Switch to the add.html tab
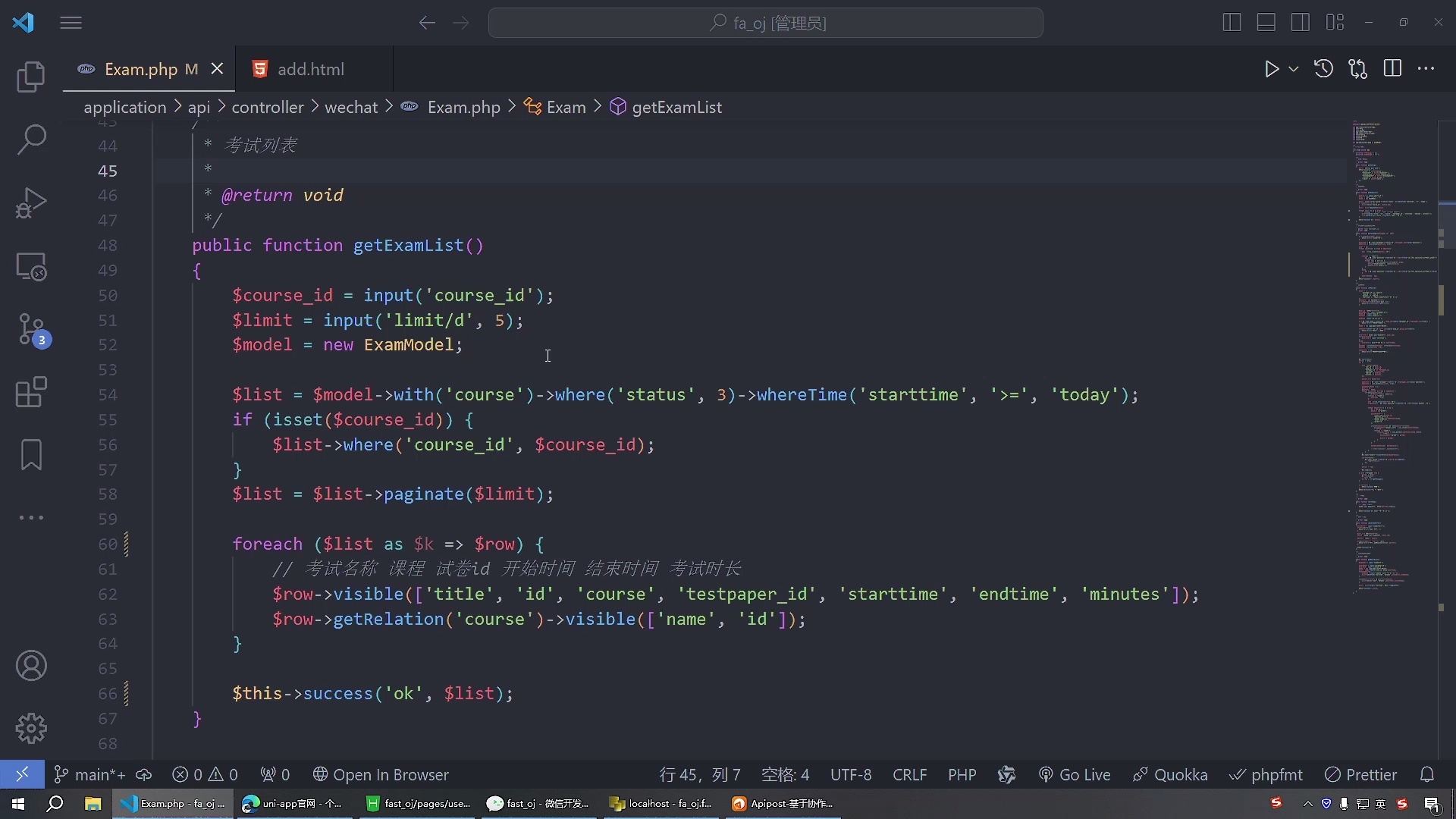This screenshot has width=1456, height=819. pos(310,69)
